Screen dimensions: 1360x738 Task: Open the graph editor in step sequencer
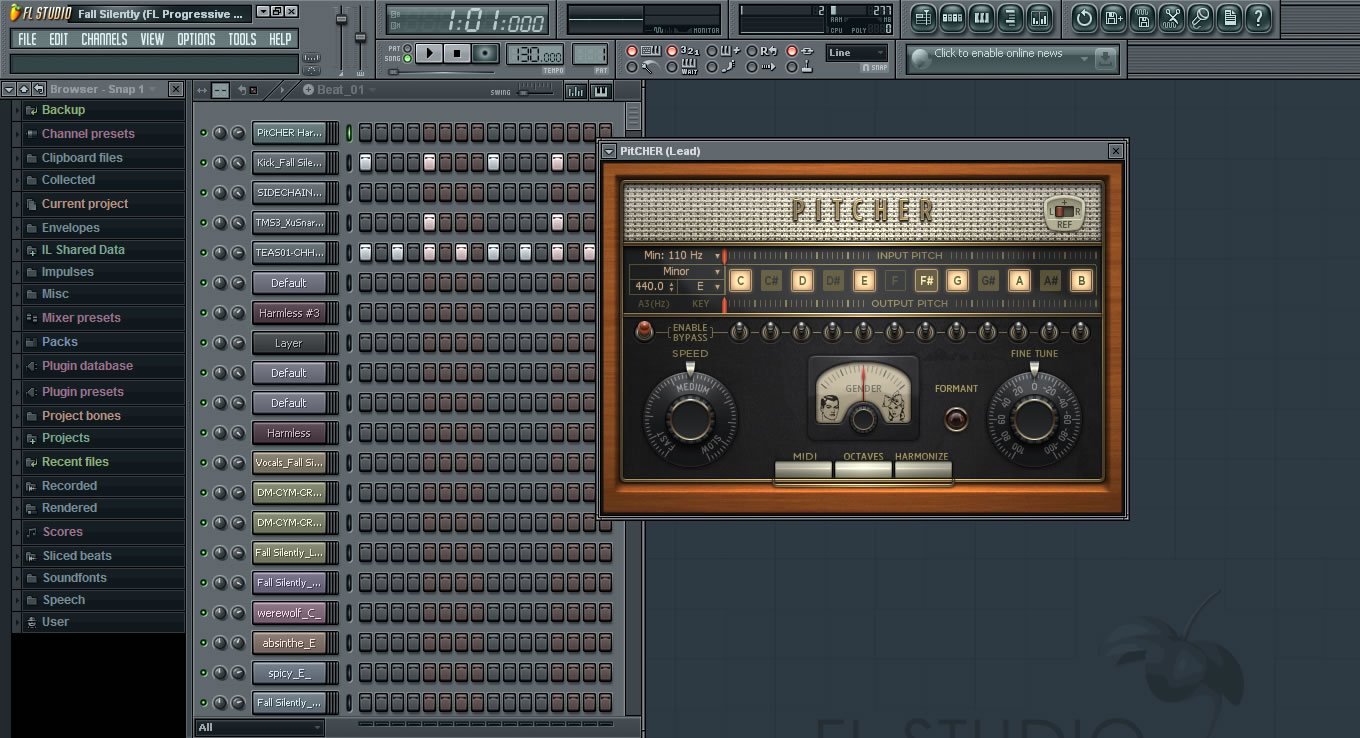pyautogui.click(x=576, y=91)
